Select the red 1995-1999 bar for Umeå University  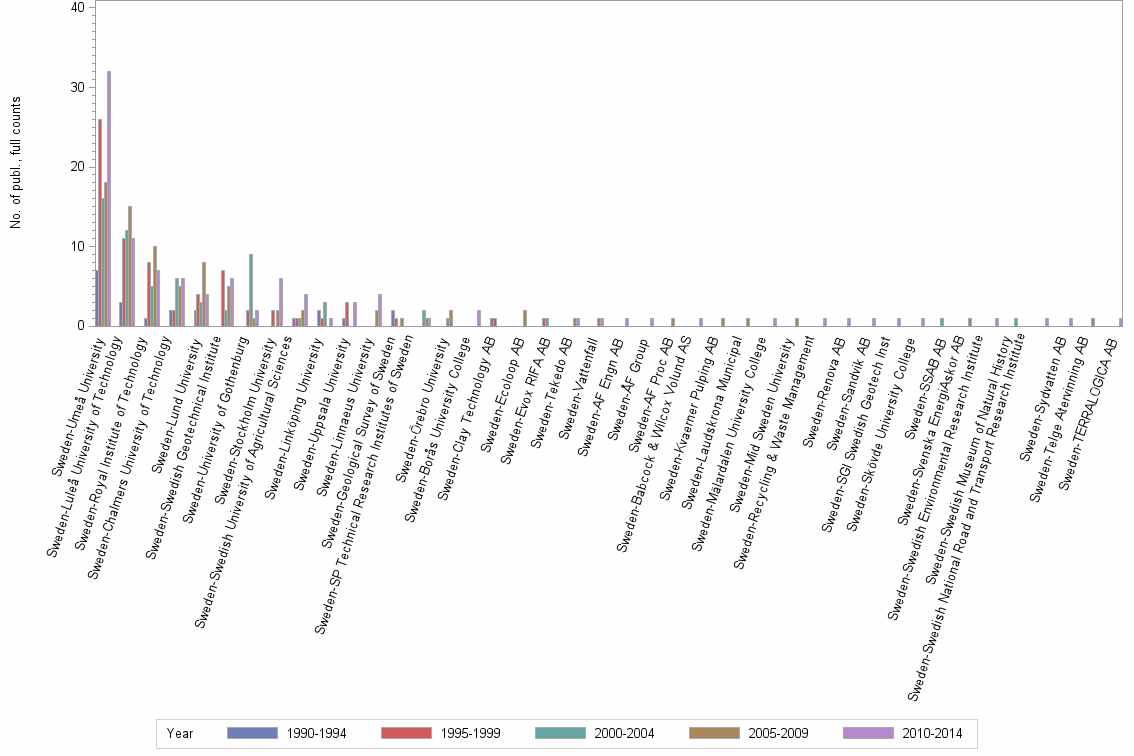click(x=100, y=220)
